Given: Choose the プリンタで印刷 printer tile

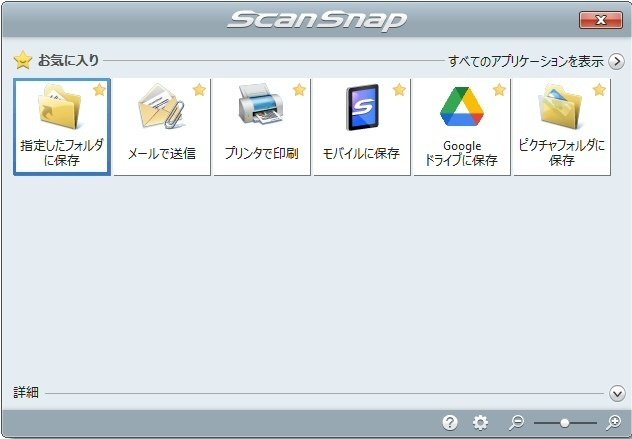Looking at the screenshot, I should point(262,127).
